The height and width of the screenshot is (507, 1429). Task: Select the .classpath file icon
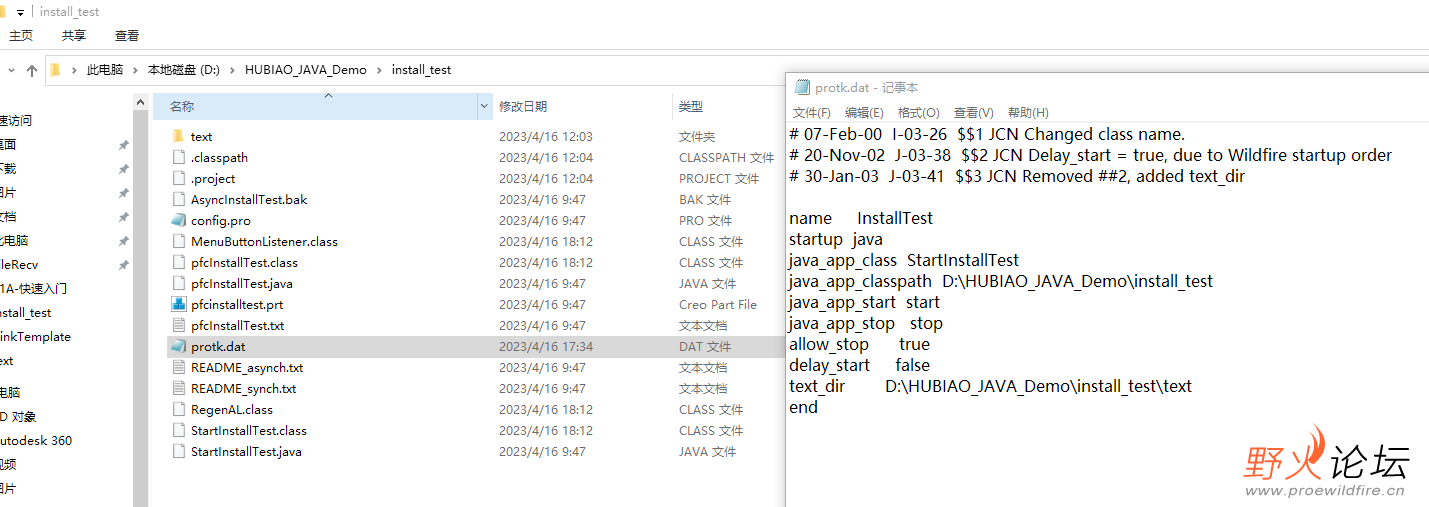click(178, 157)
